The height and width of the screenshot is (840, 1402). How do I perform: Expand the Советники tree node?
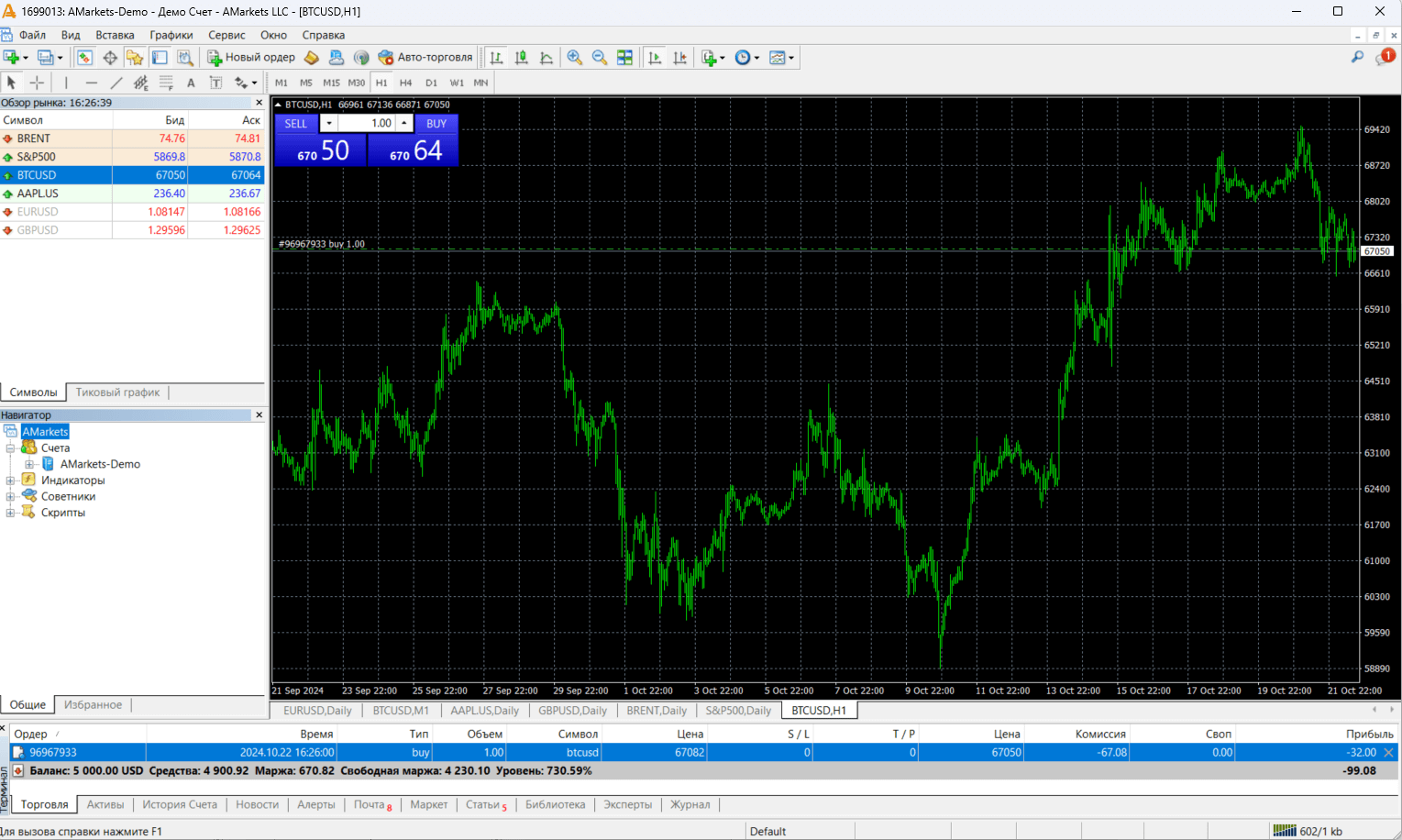pyautogui.click(x=11, y=497)
